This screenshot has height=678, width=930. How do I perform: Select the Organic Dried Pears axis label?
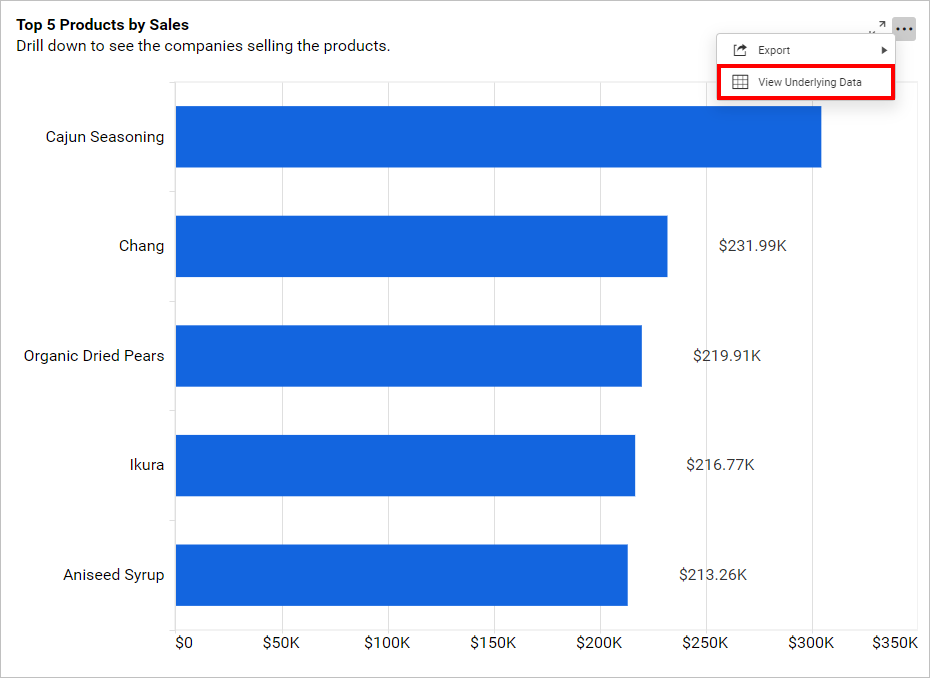click(94, 356)
